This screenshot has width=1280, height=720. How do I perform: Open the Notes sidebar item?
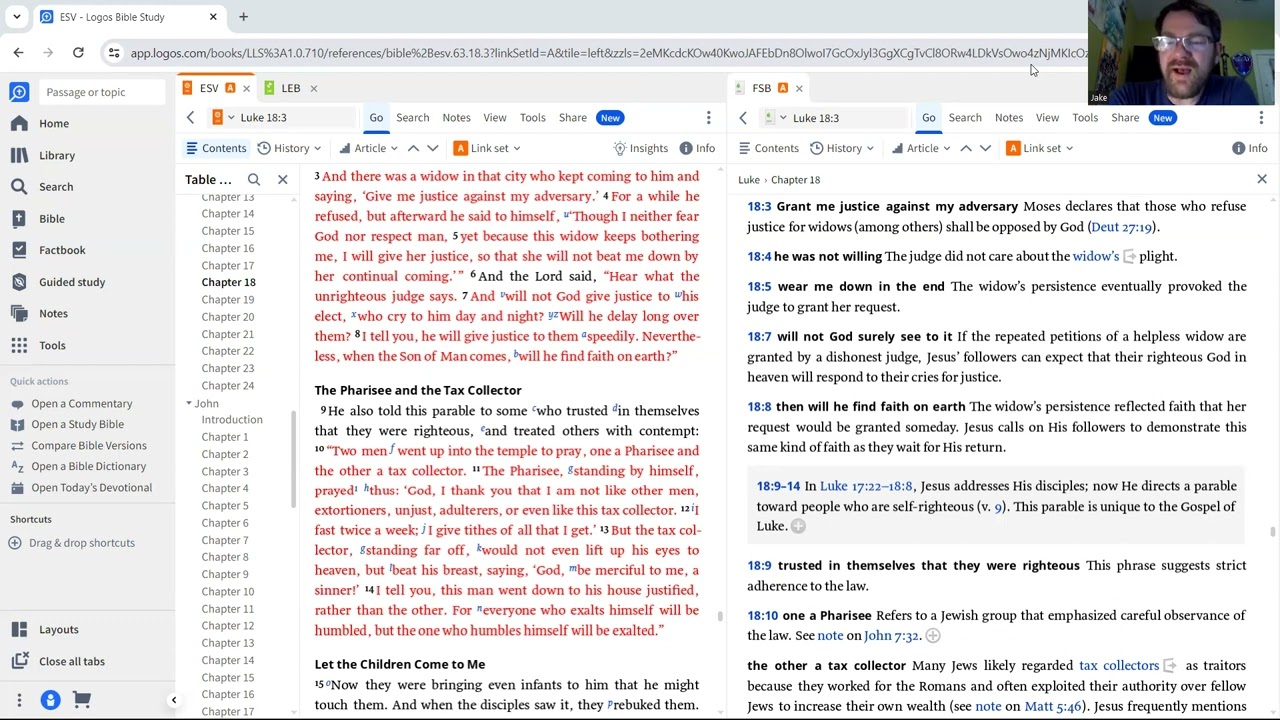[53, 313]
